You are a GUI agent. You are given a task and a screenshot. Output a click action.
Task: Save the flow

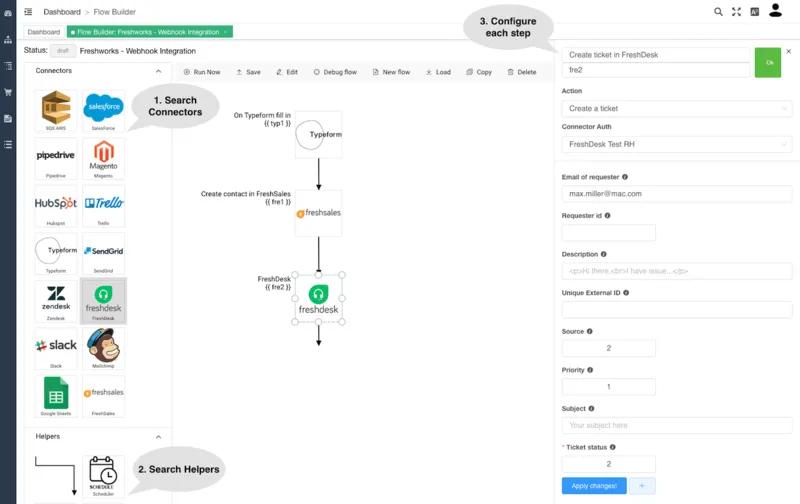click(248, 72)
